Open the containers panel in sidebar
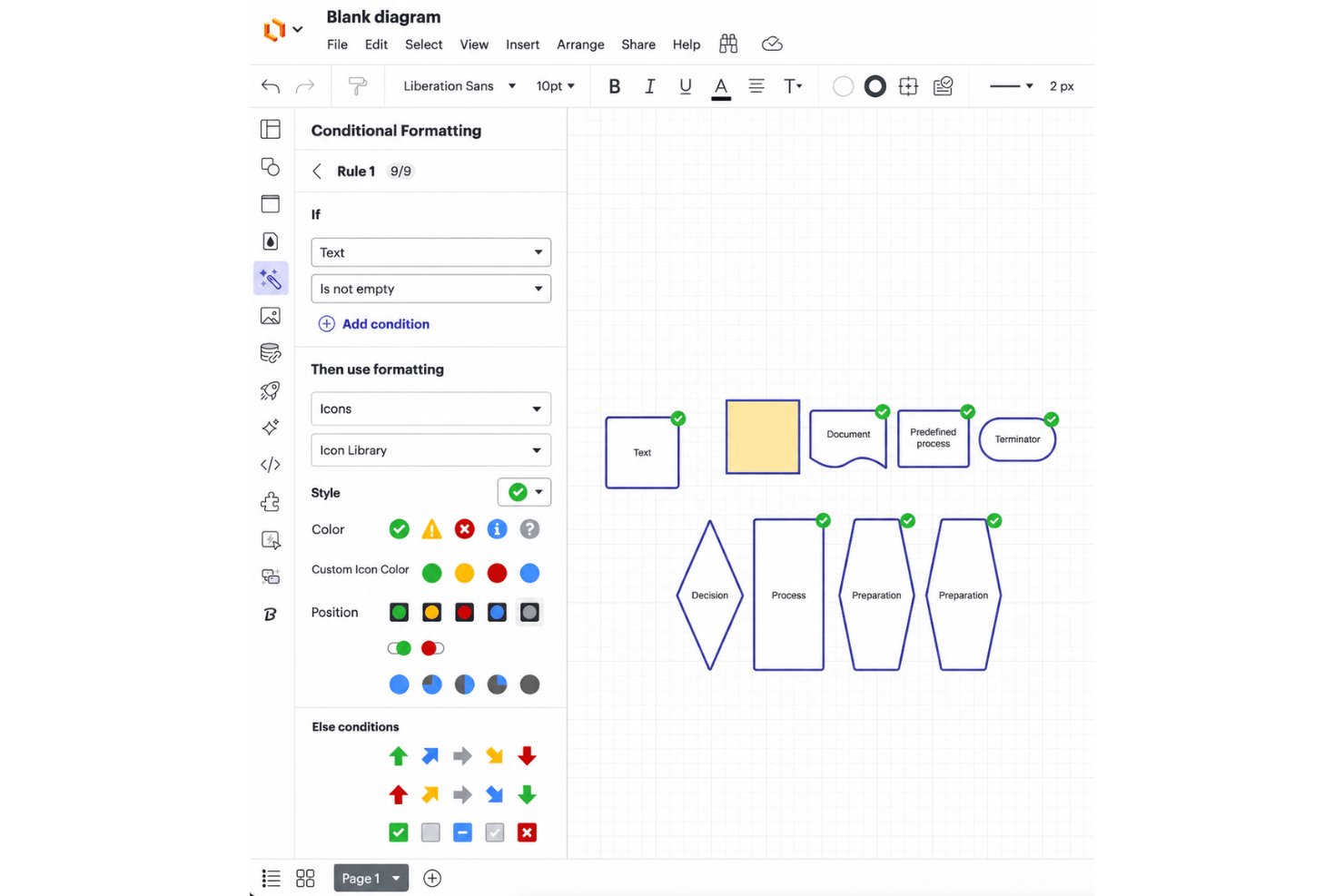Screen dimensions: 1344x896 point(271,203)
